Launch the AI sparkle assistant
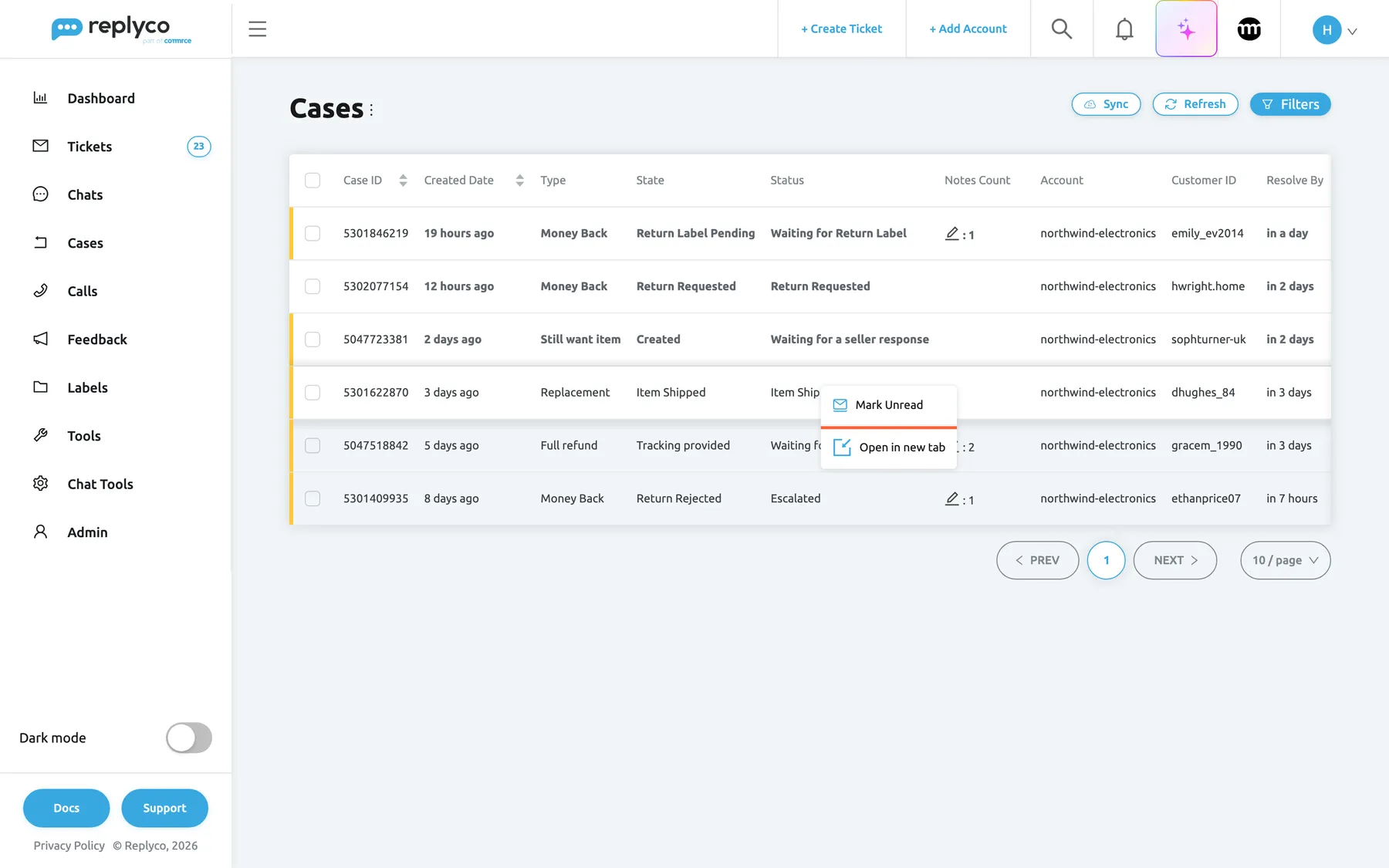The width and height of the screenshot is (1389, 868). 1186,29
